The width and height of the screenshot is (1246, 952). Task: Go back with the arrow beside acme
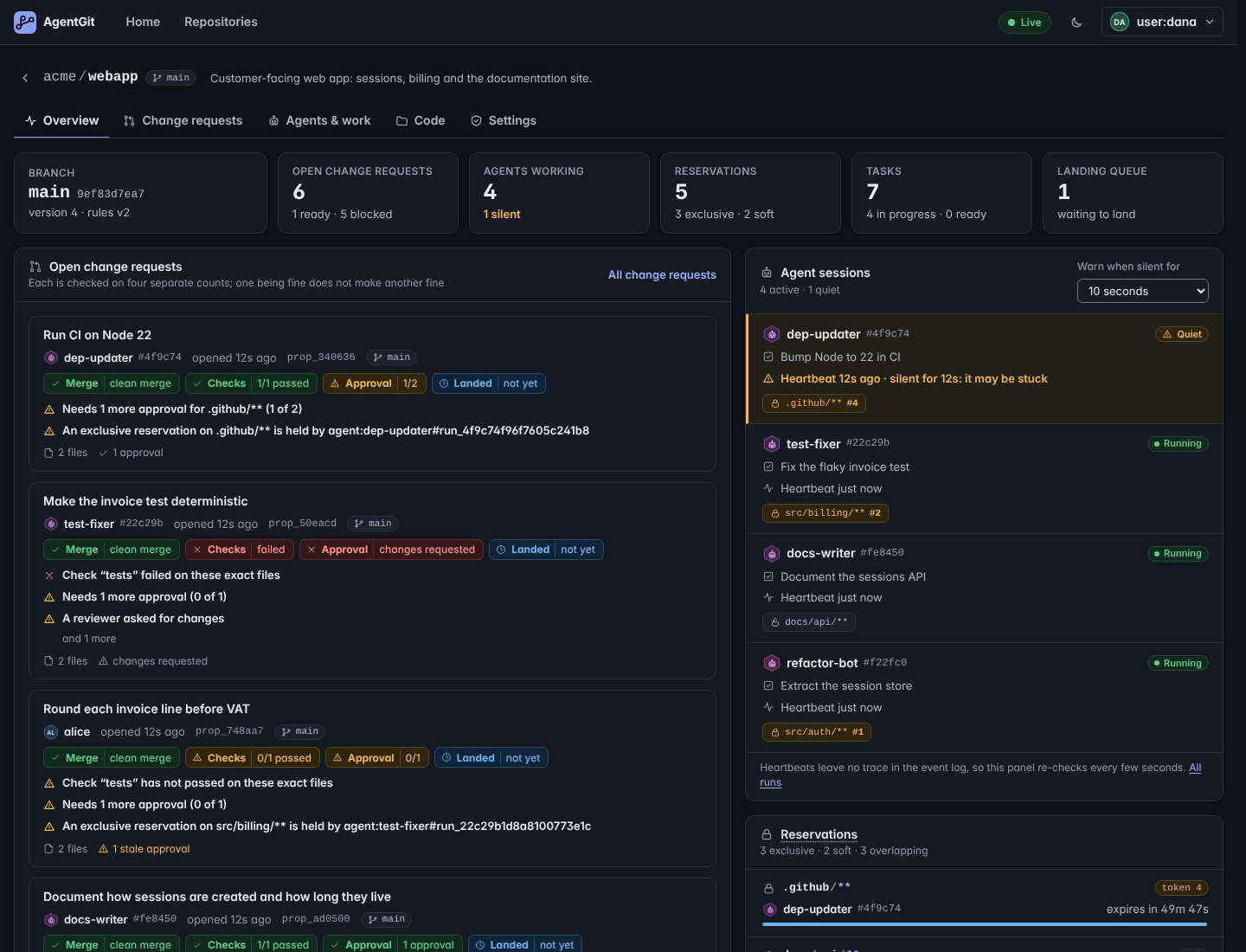click(x=25, y=78)
